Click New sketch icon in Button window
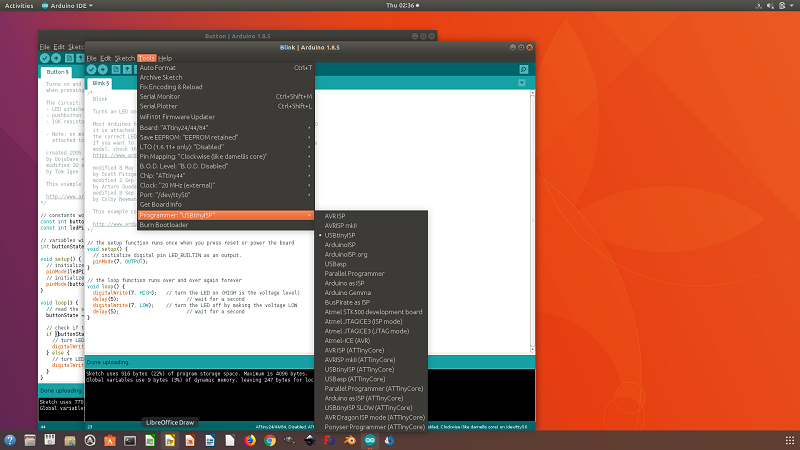The width and height of the screenshot is (800, 450). (x=69, y=58)
